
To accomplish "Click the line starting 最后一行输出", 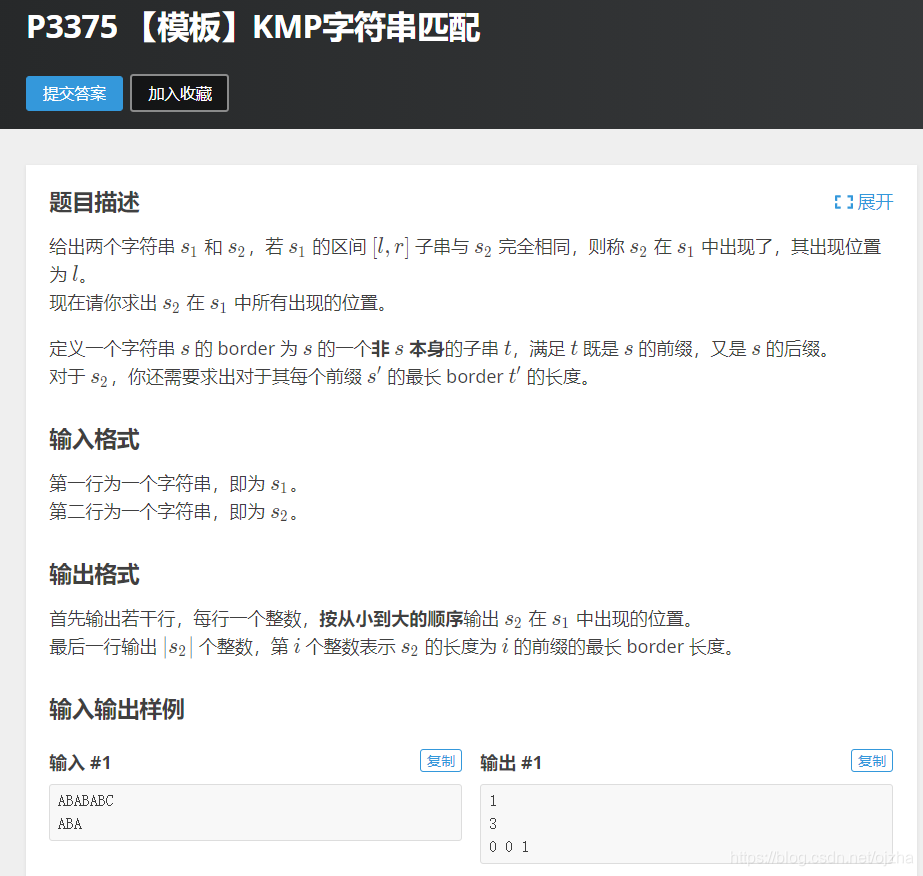I will (392, 647).
